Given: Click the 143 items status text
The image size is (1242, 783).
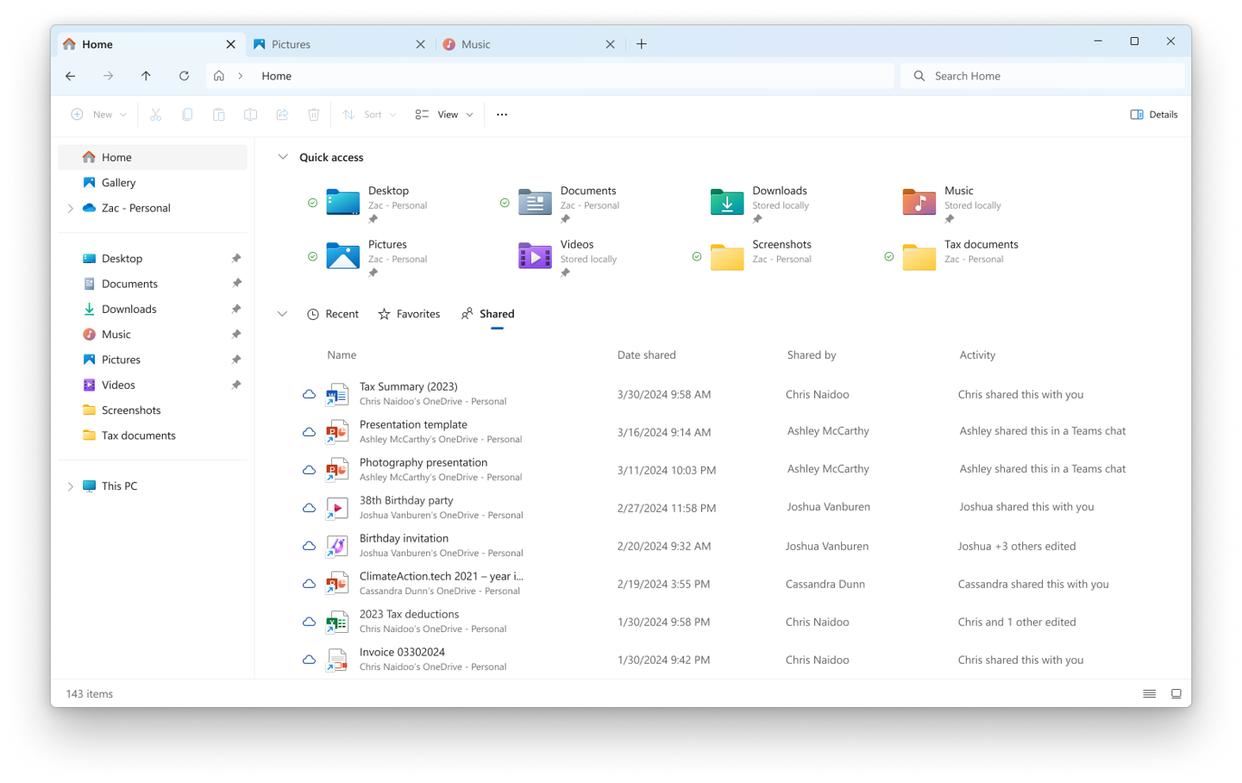Looking at the screenshot, I should pyautogui.click(x=89, y=694).
